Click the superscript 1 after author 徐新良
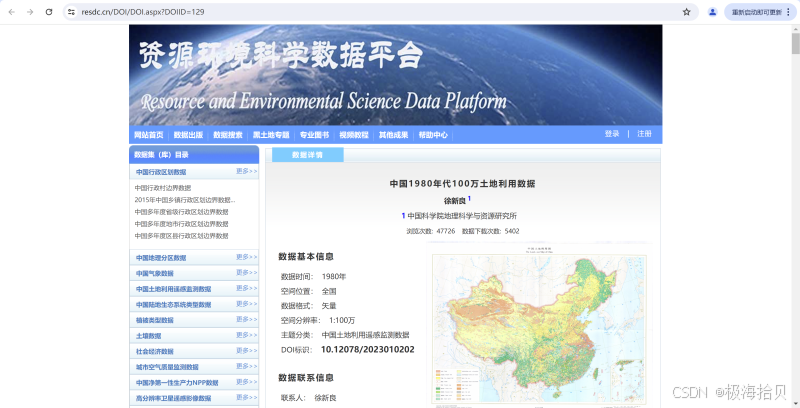Screen dimensions: 800x408 469,198
